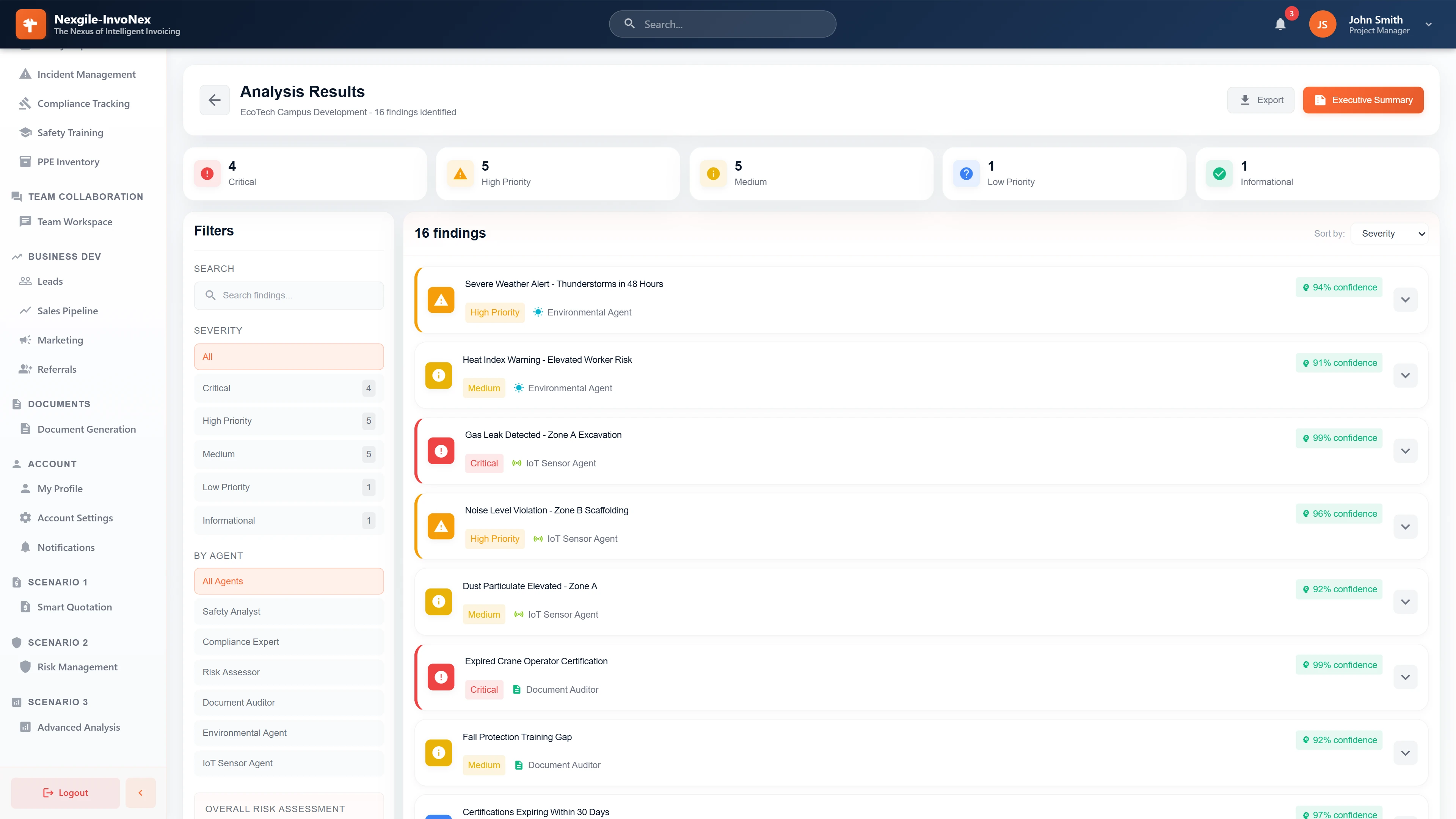Select the High Priority severity filter

288,421
